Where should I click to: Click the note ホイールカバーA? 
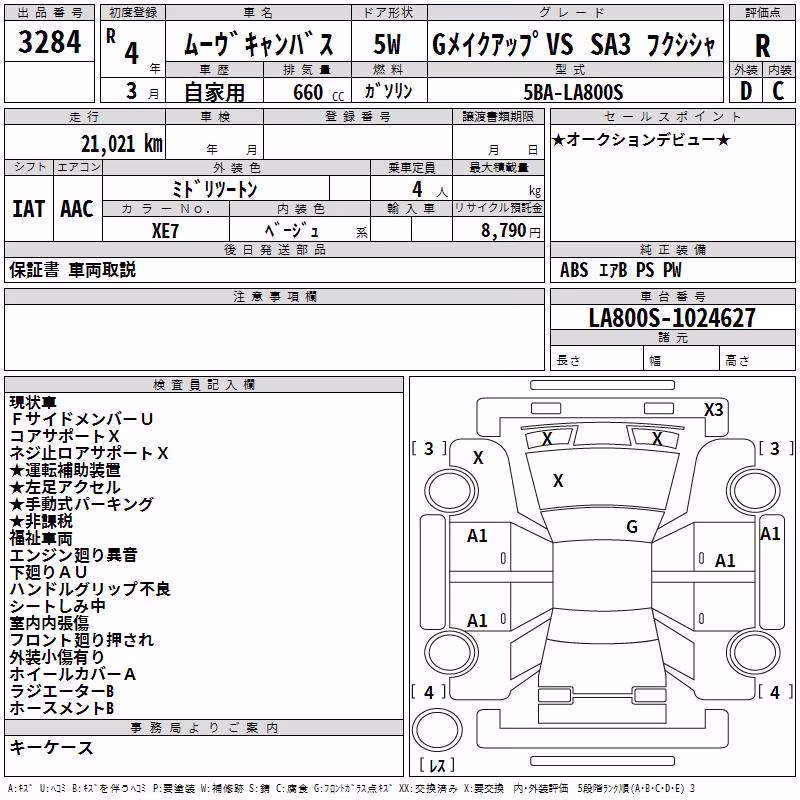[x=72, y=674]
